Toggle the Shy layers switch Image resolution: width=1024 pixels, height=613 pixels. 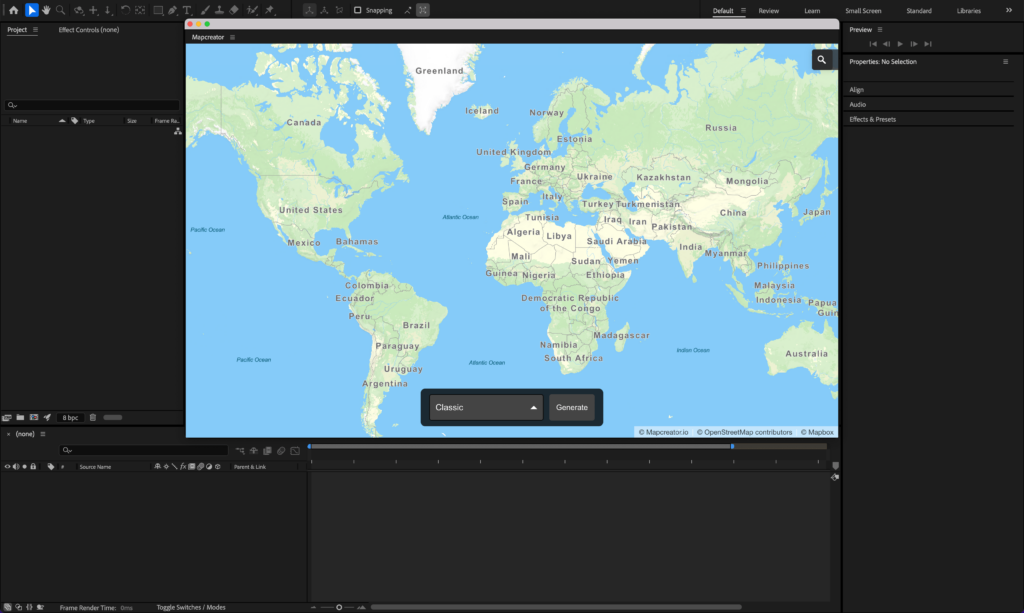tap(253, 450)
